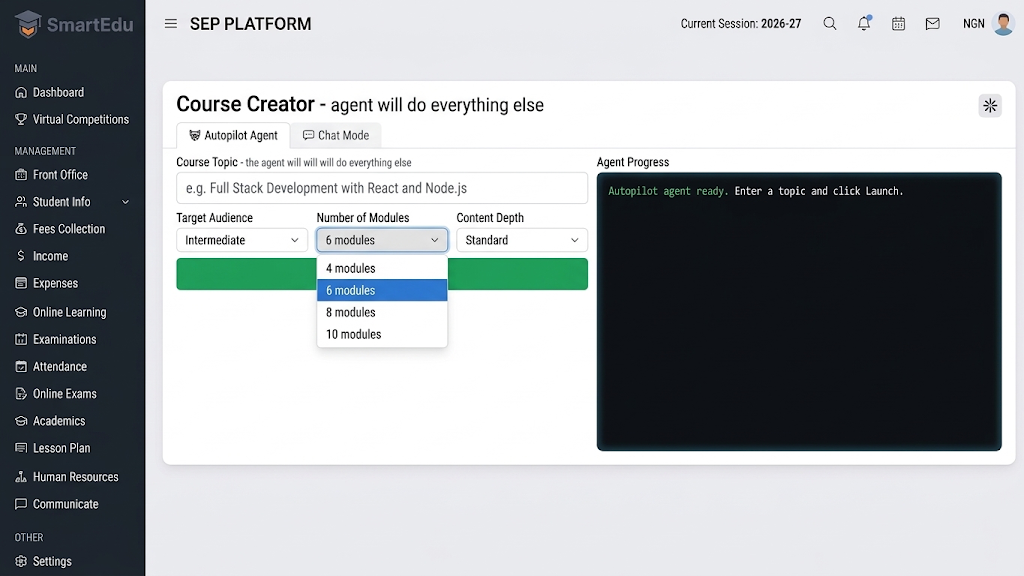Click the Online Exams document icon
This screenshot has width=1024, height=576.
click(x=21, y=394)
